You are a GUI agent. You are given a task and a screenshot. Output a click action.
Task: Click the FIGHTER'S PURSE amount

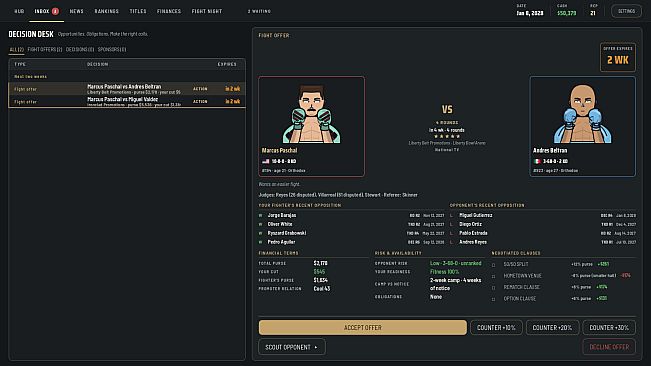321,280
